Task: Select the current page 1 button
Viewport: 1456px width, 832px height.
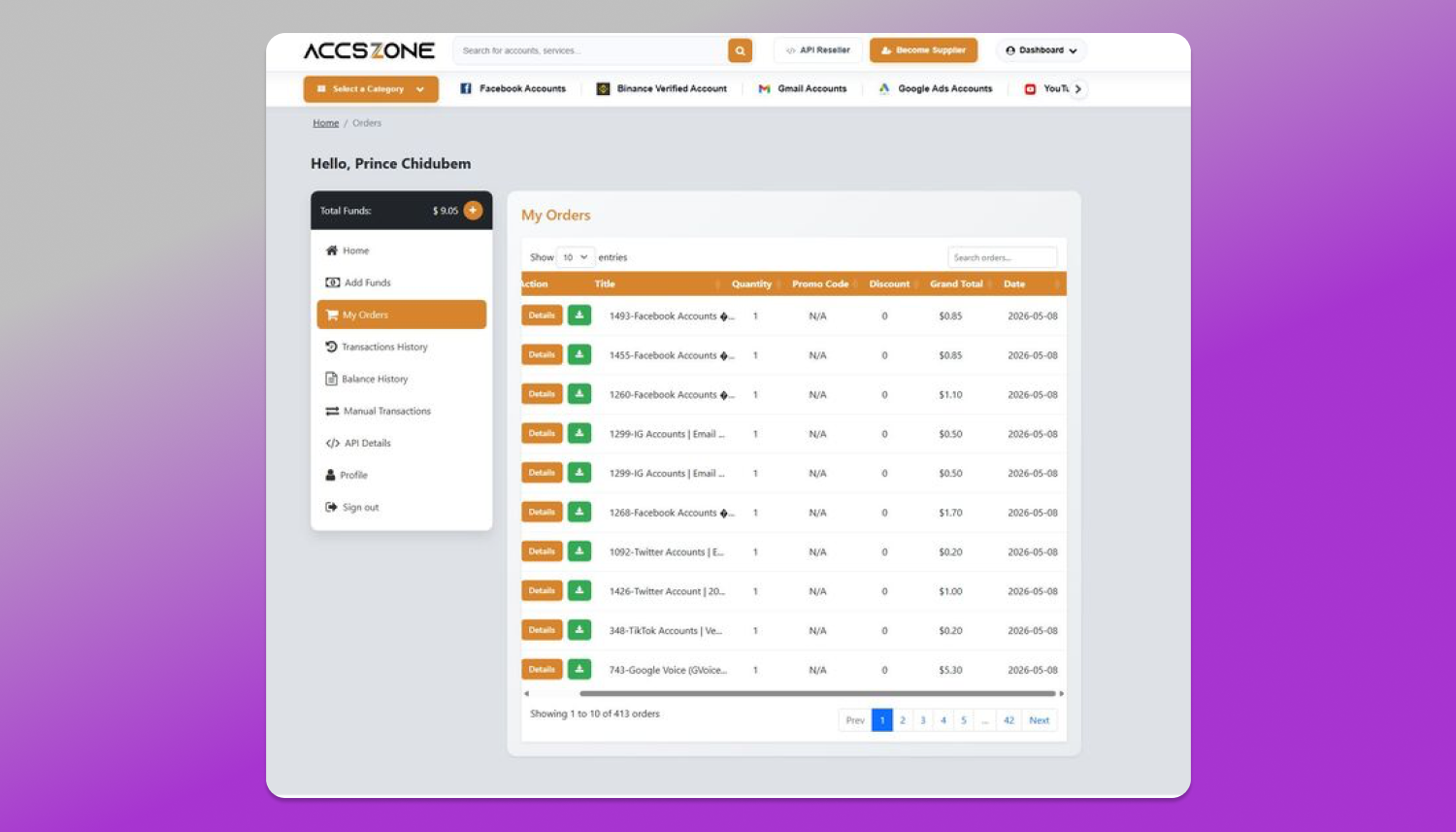Action: pyautogui.click(x=882, y=720)
